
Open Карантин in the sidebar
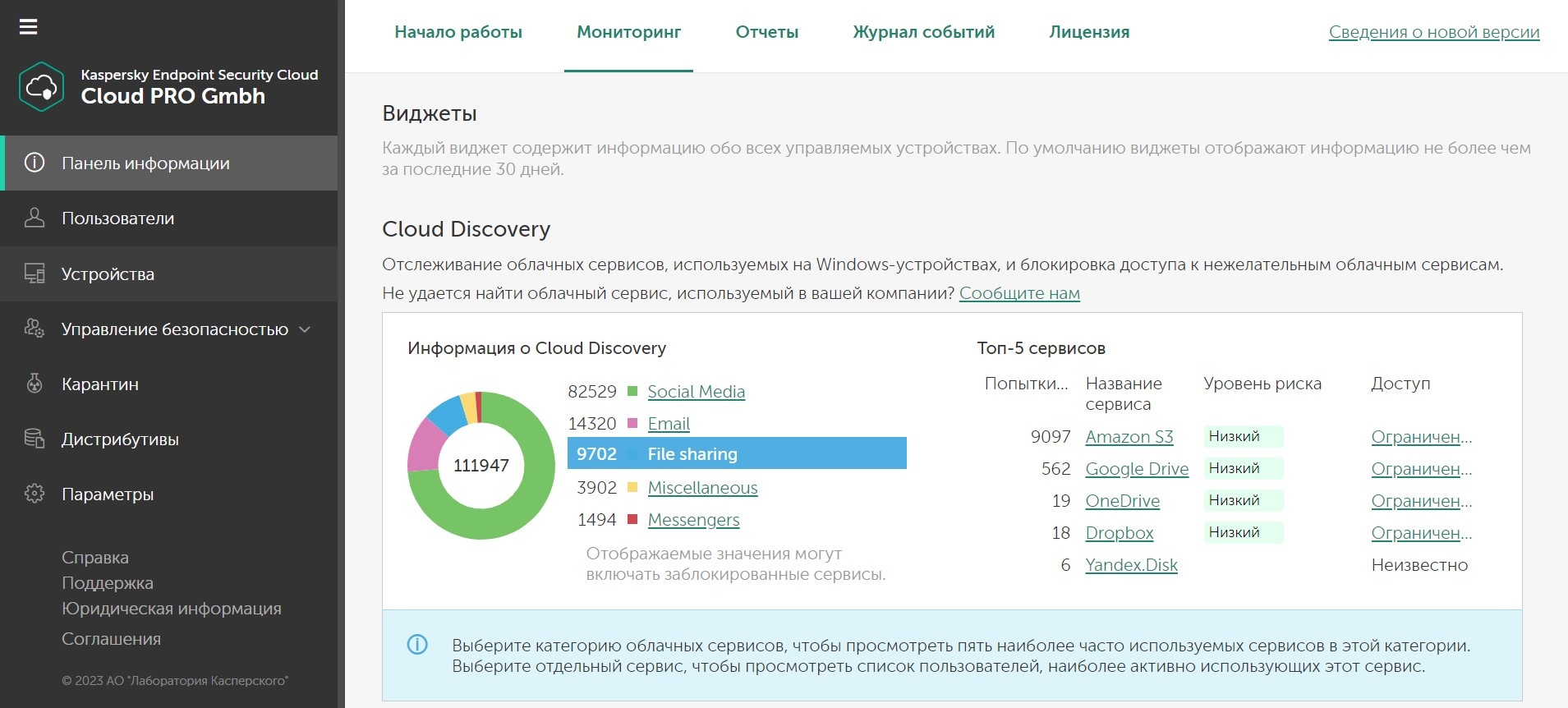[x=168, y=384]
